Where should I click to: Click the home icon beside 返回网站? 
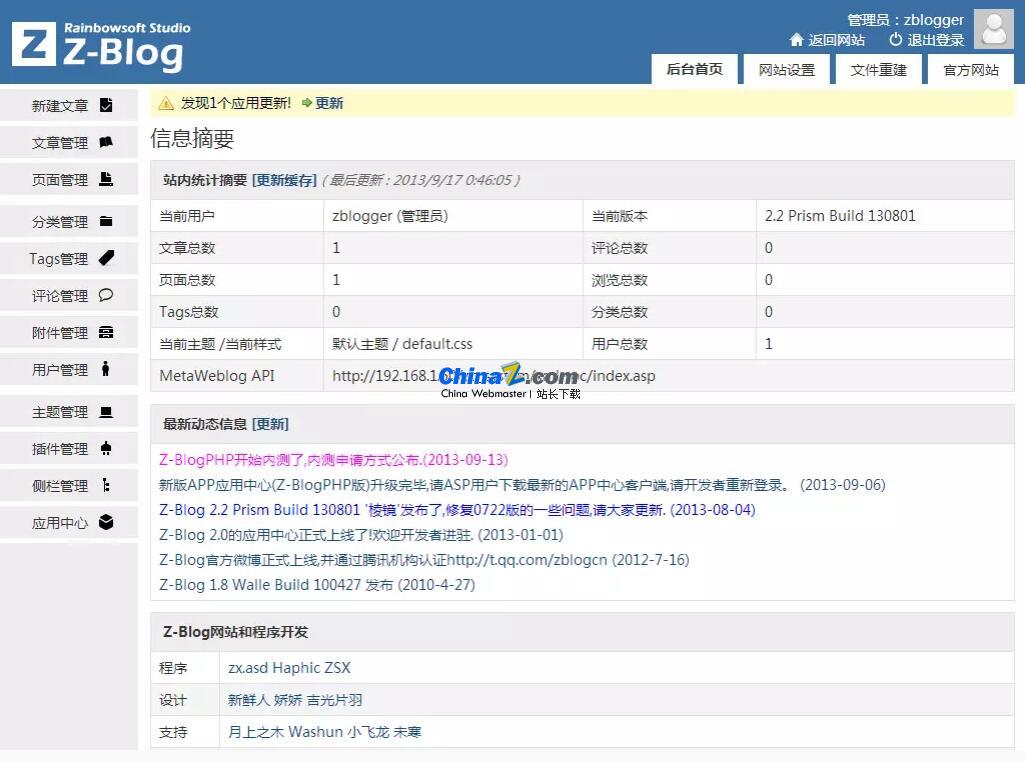click(796, 40)
